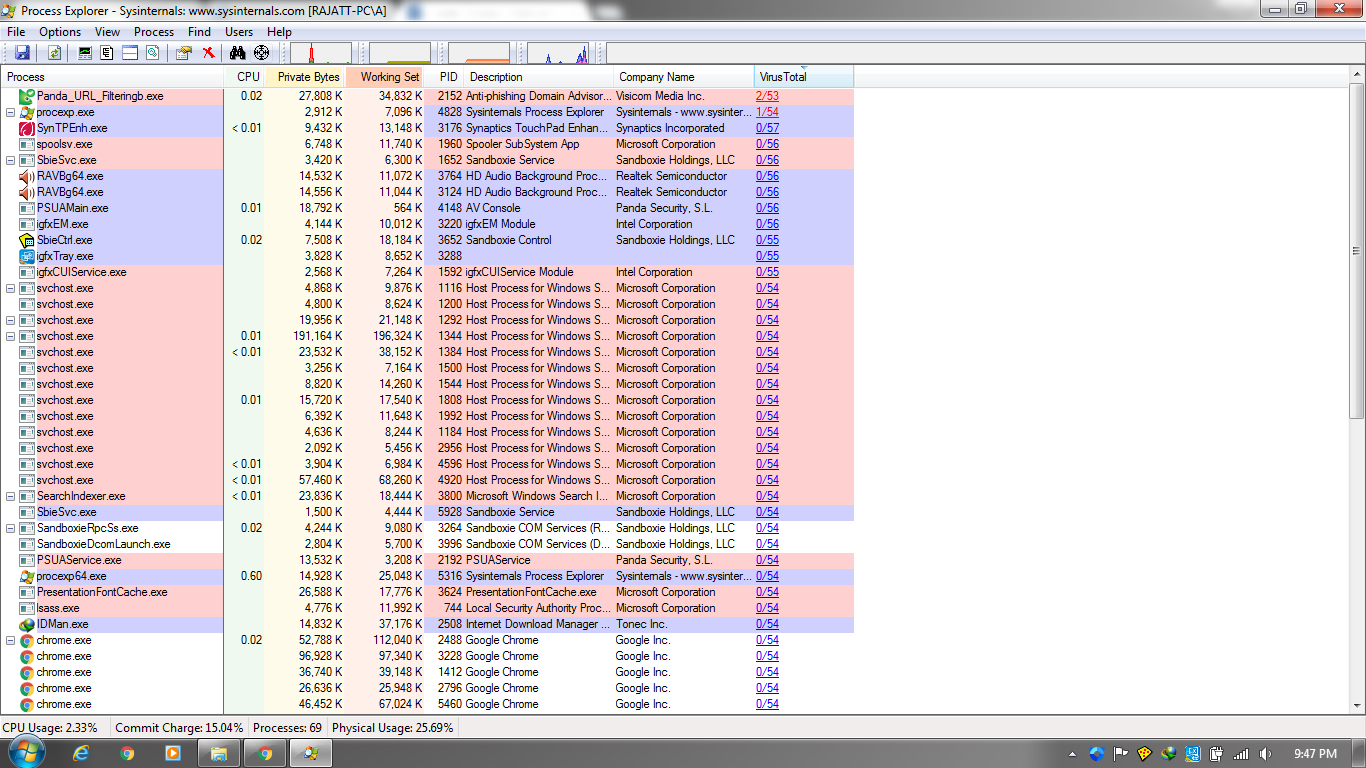
Task: Open the File menu
Action: tap(16, 32)
